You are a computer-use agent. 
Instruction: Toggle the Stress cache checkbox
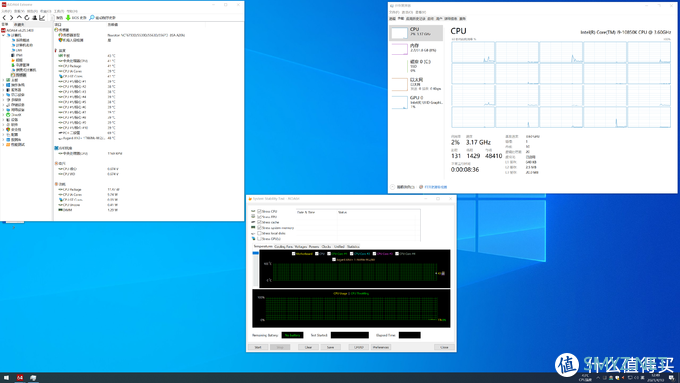point(259,222)
